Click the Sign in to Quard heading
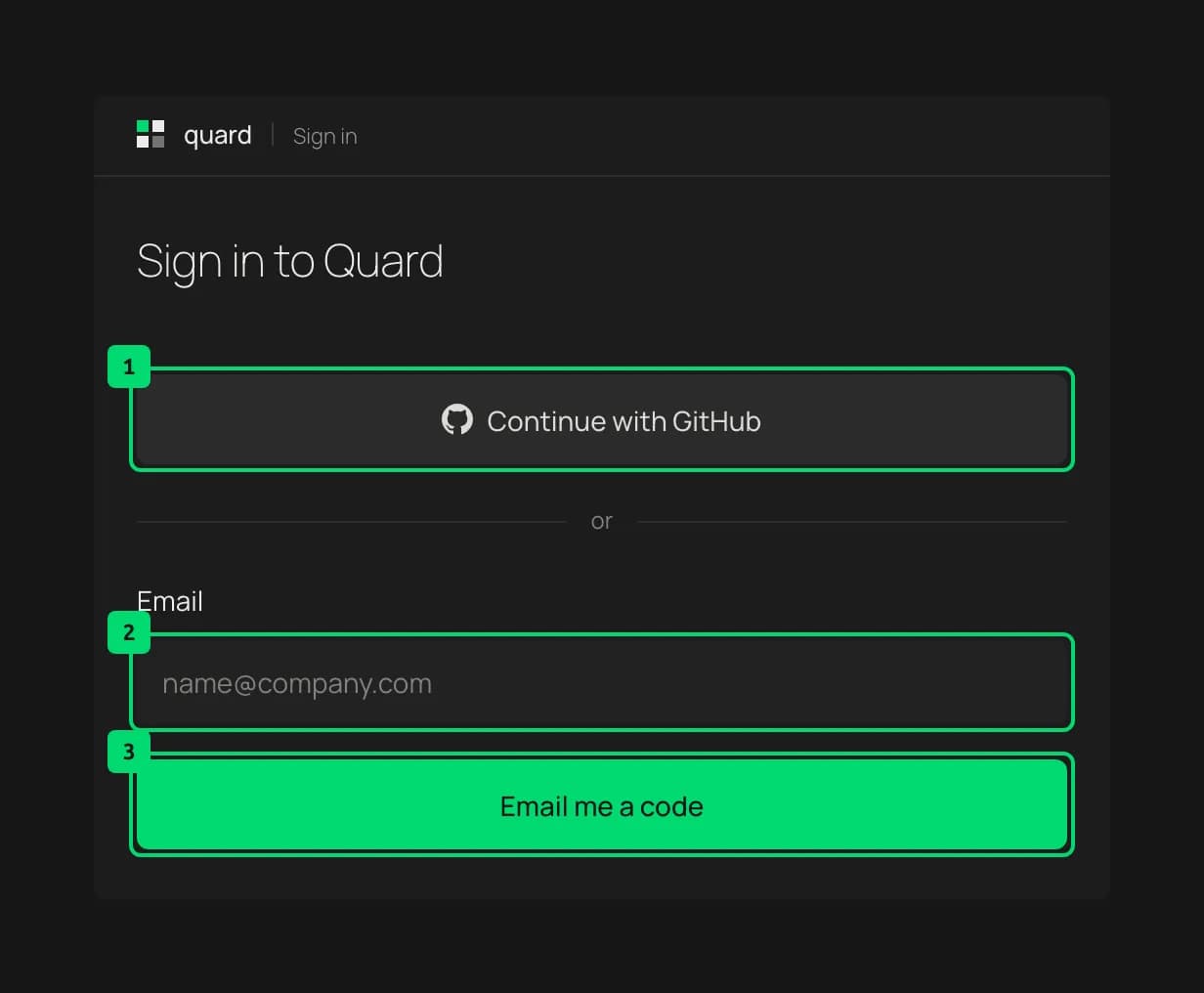The image size is (1204, 993). pyautogui.click(x=290, y=262)
